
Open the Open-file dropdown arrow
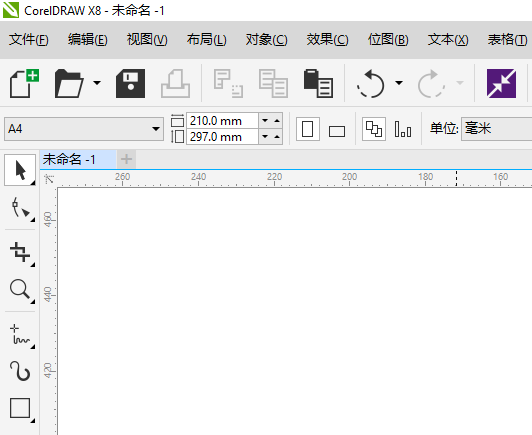(x=97, y=83)
